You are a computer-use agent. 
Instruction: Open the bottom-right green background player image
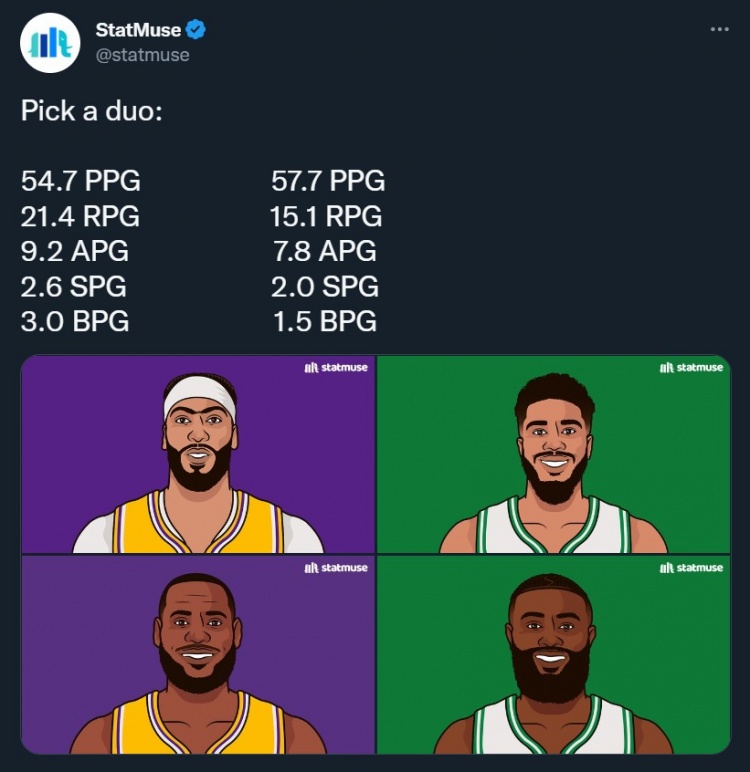point(554,655)
